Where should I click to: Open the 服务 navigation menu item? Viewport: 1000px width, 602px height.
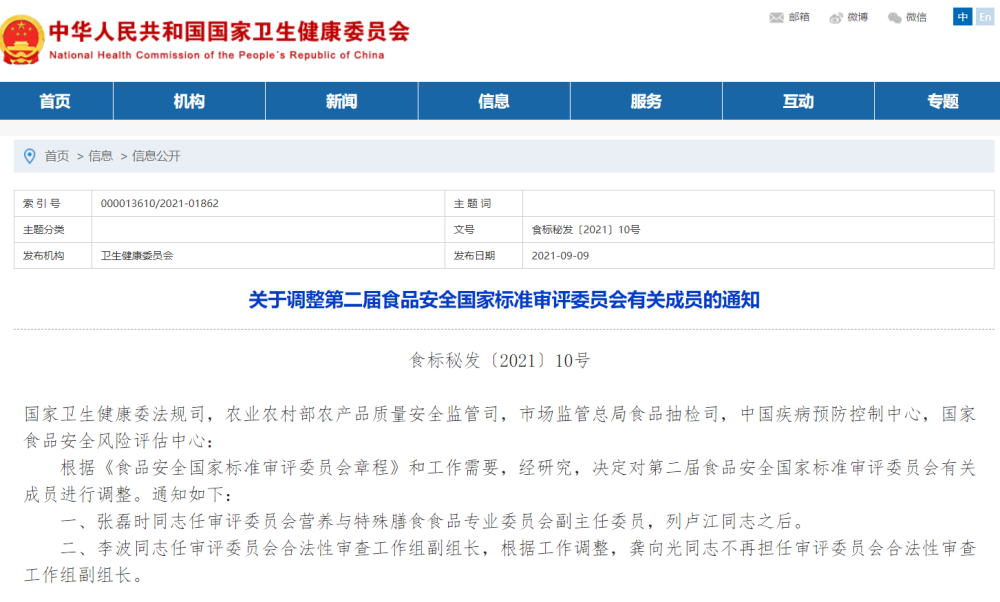pos(646,101)
